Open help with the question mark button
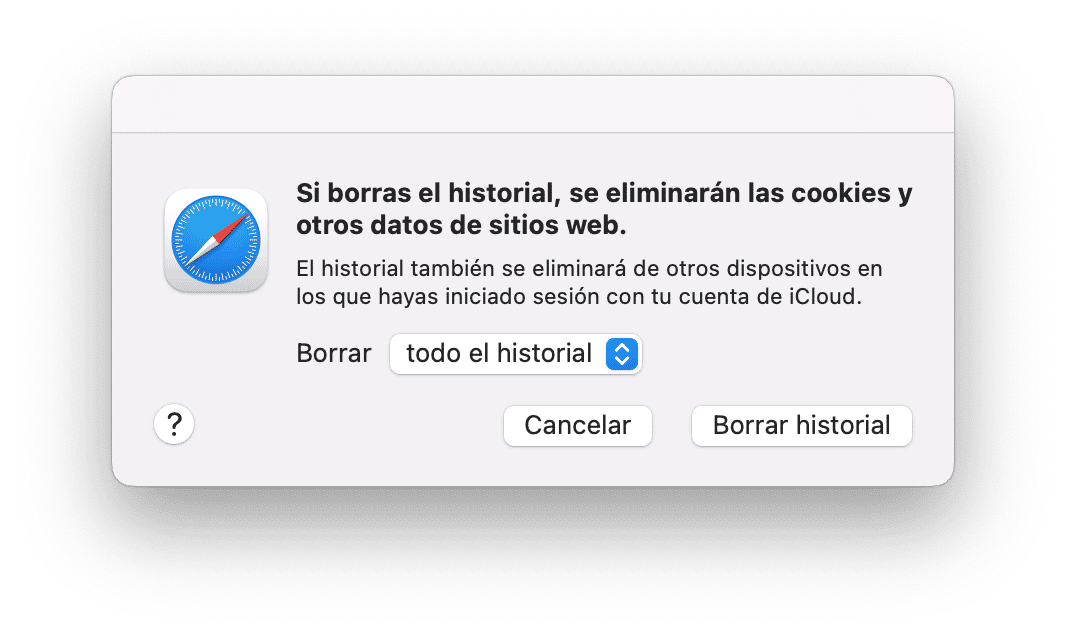1066x634 pixels. (x=174, y=424)
